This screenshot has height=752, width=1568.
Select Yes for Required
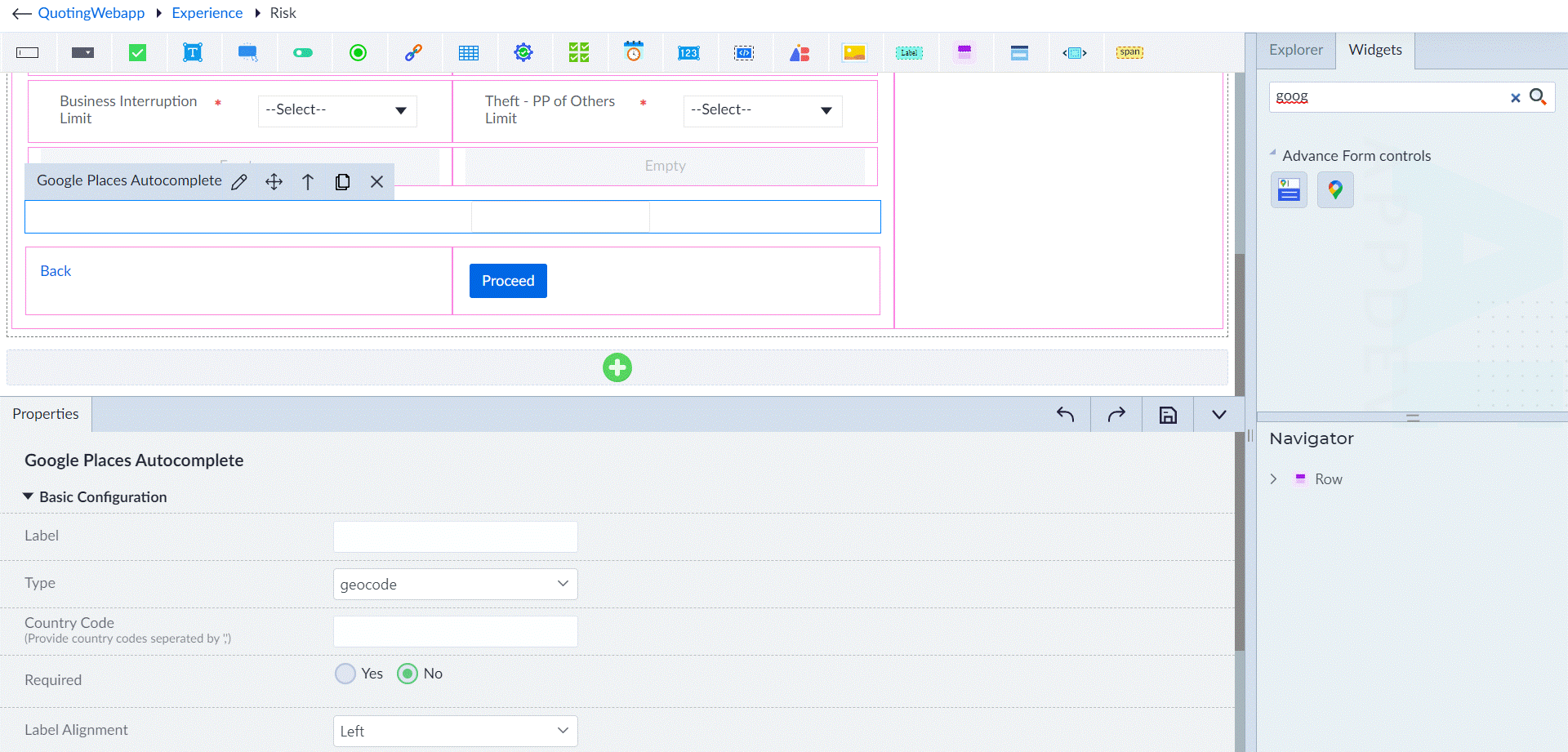point(345,674)
